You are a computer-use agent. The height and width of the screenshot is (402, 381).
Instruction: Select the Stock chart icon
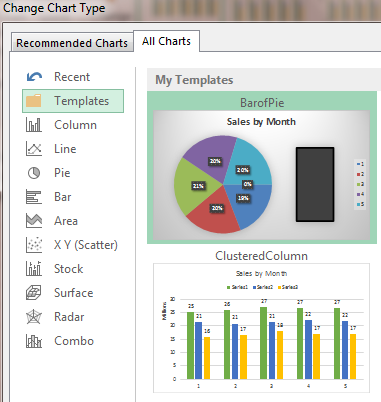pyautogui.click(x=34, y=269)
